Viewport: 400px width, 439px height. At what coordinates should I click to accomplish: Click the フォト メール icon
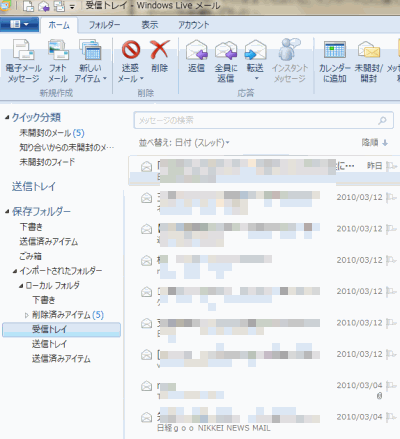[58, 49]
